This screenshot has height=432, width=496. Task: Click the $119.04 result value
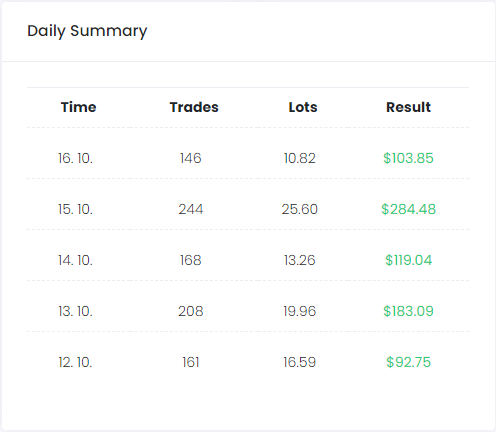(408, 260)
